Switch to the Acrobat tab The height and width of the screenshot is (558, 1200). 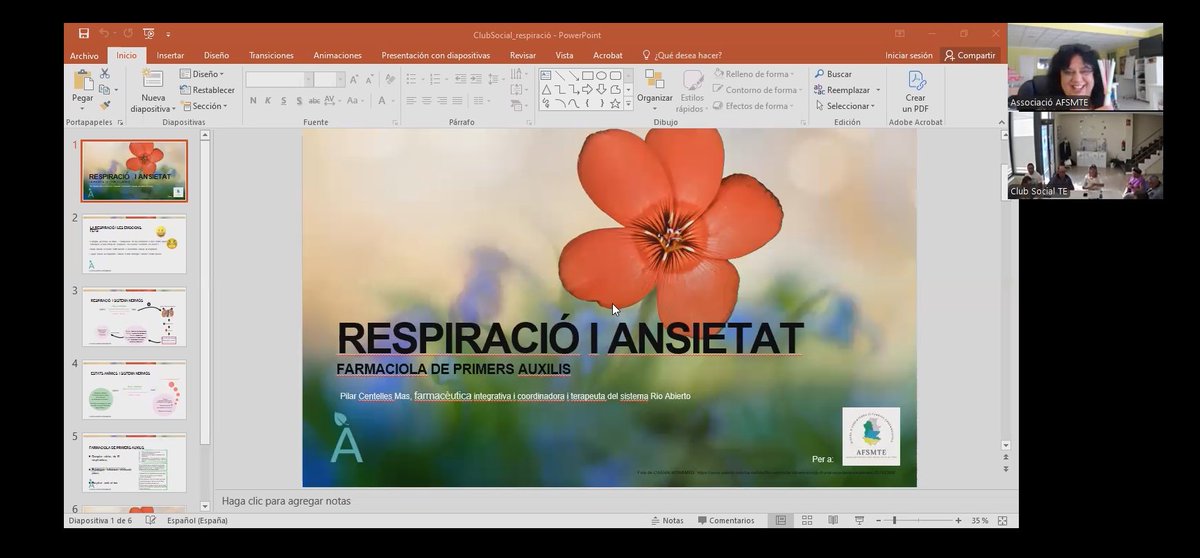click(607, 55)
